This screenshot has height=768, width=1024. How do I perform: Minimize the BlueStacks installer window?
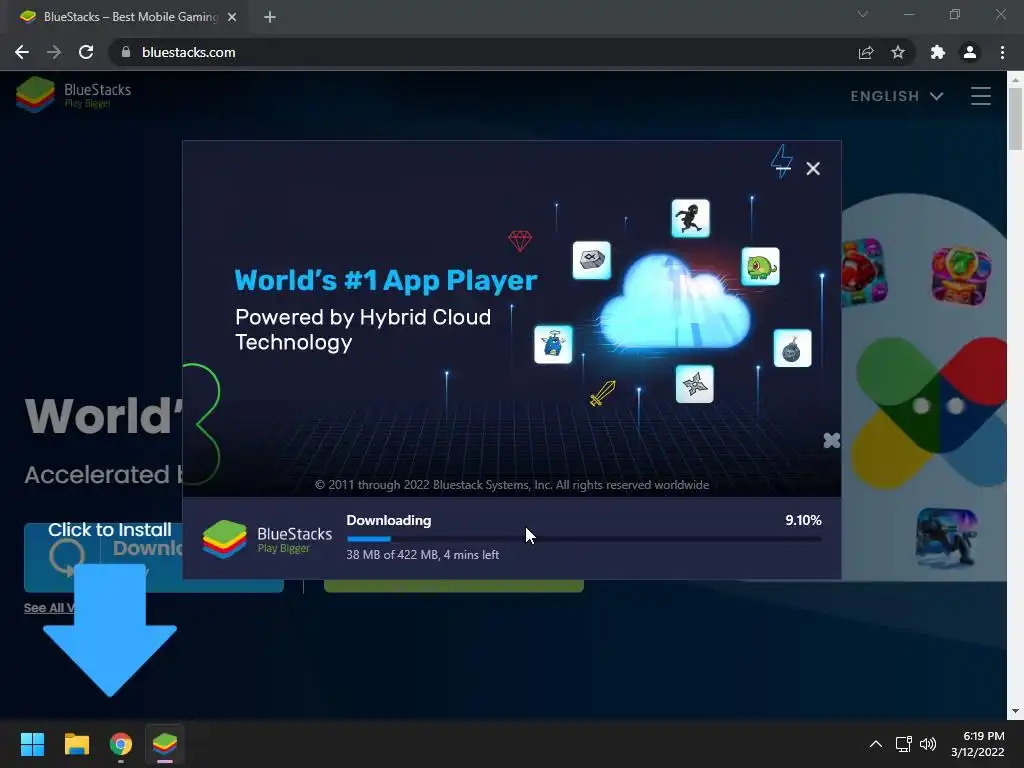click(x=783, y=168)
